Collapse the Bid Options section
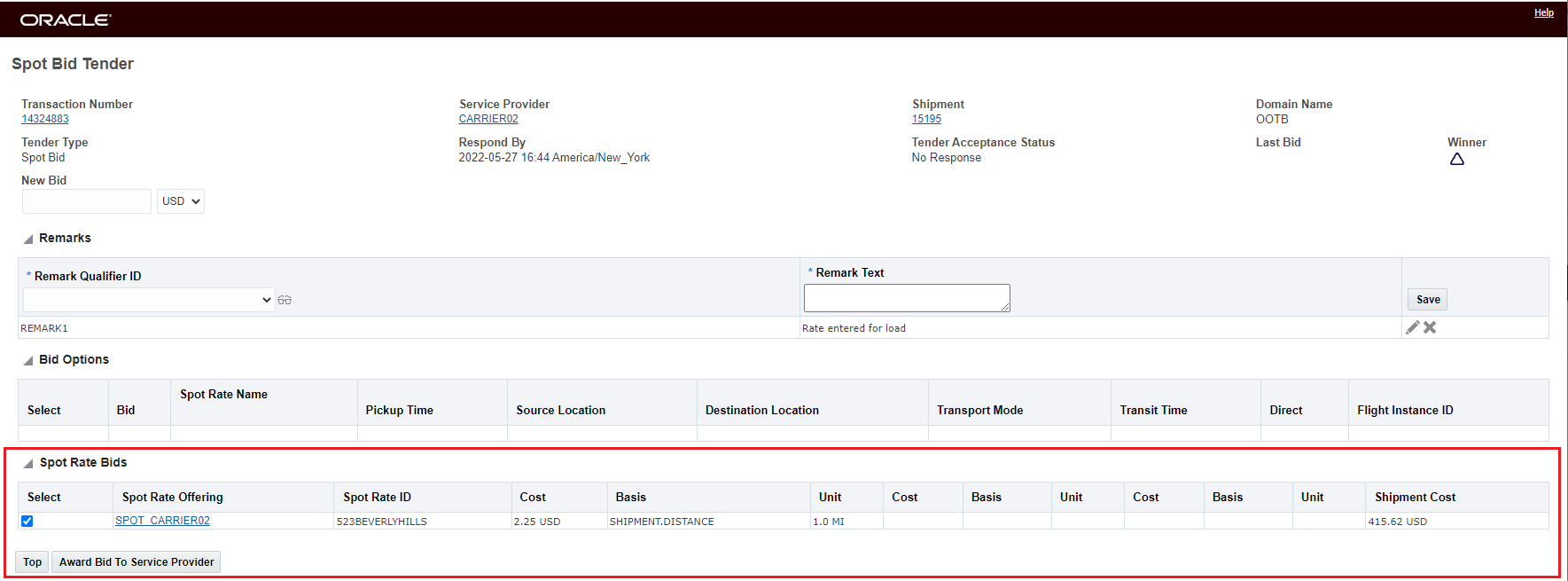Viewport: 1568px width, 581px height. point(28,360)
